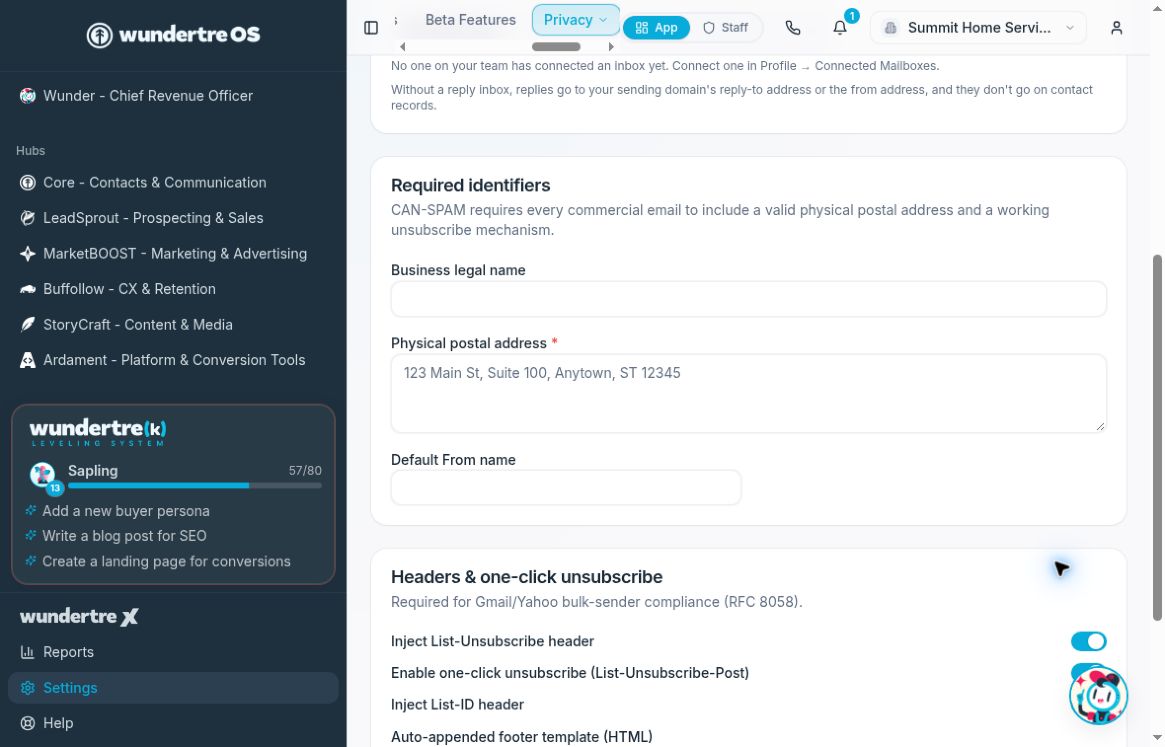Screen dimensions: 1165x747
Task: Click the right tab-strip scroll arrow
Action: [611, 47]
